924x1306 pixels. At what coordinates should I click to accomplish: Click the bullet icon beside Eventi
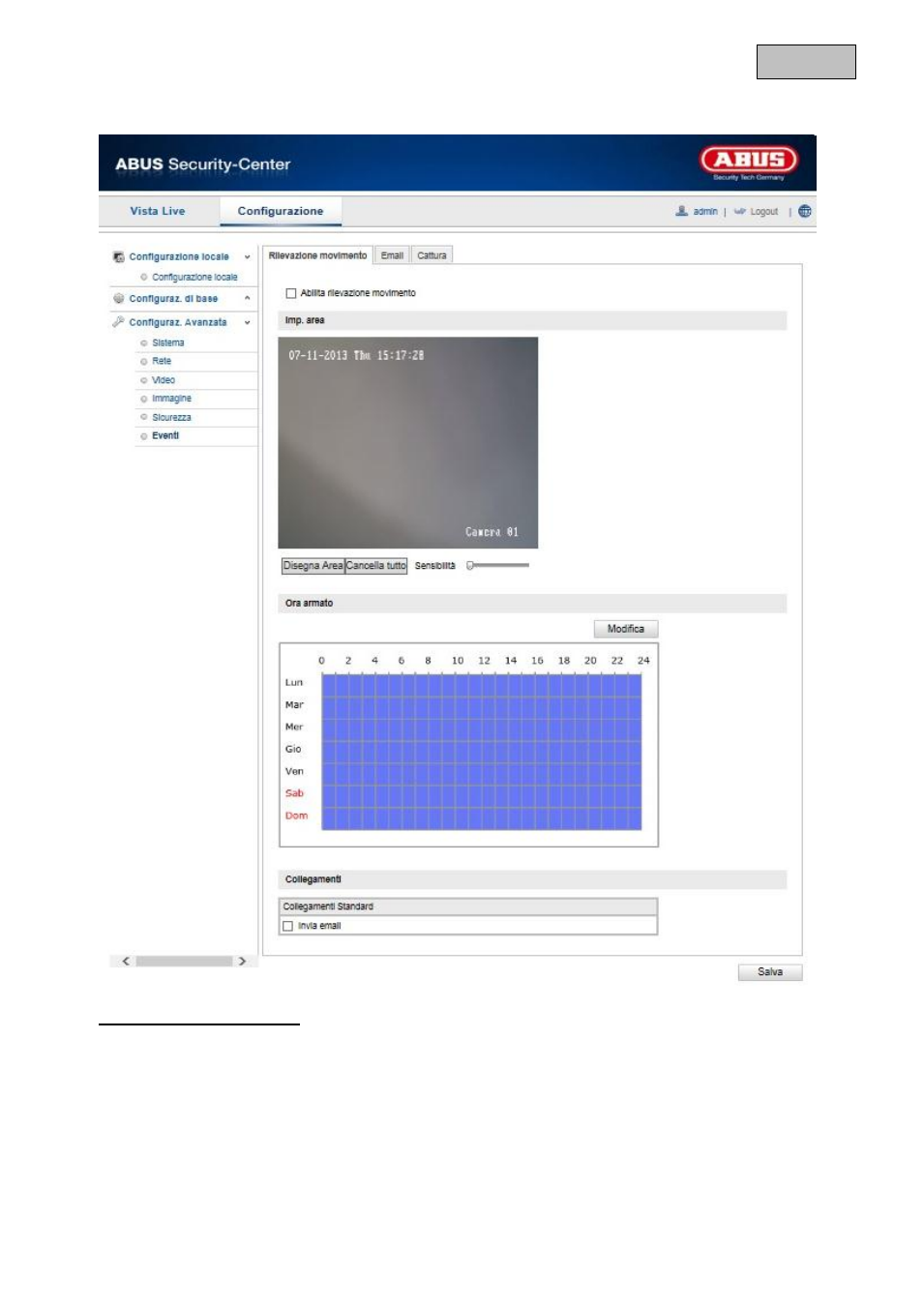coord(144,436)
